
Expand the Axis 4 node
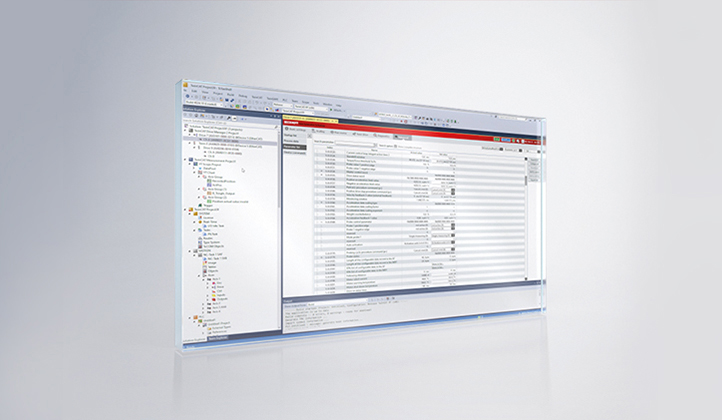203,312
